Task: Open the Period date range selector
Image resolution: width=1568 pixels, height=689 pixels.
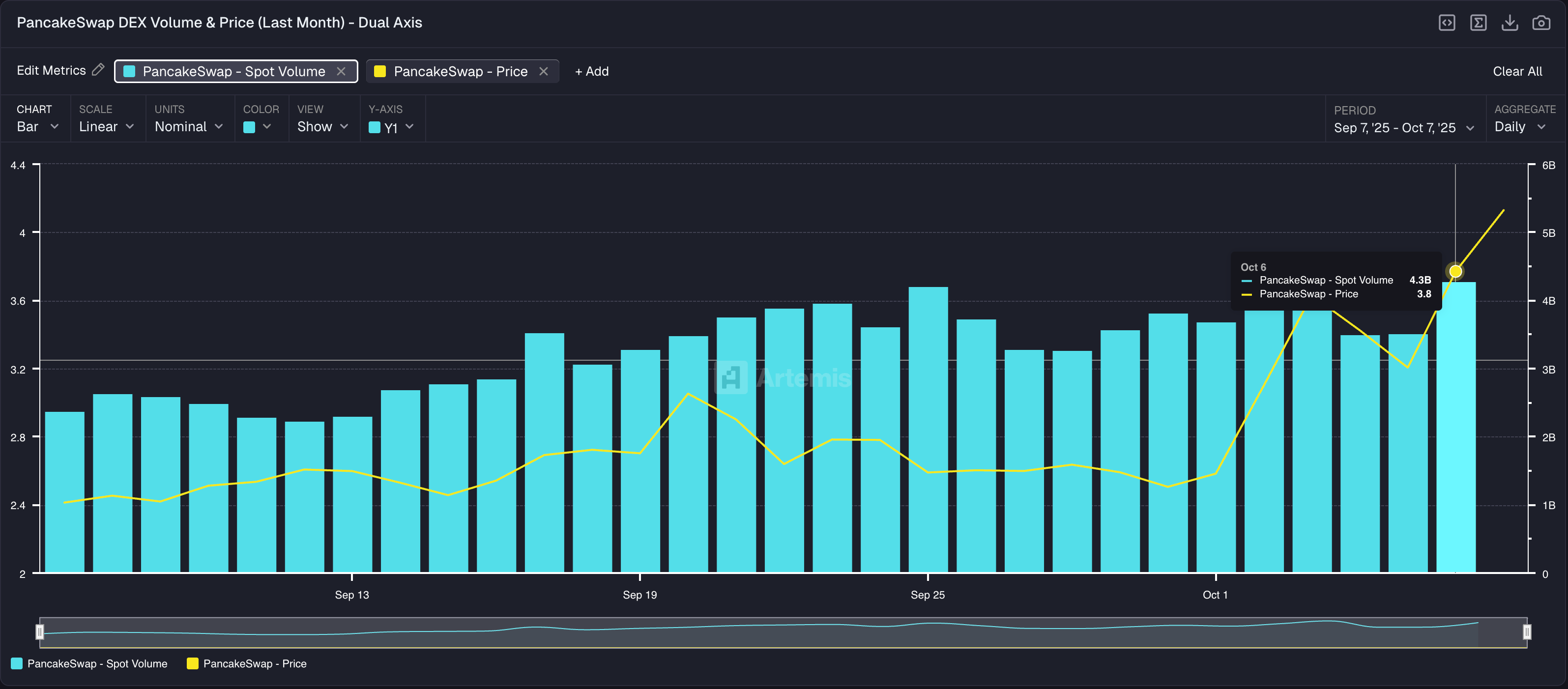Action: point(1403,128)
